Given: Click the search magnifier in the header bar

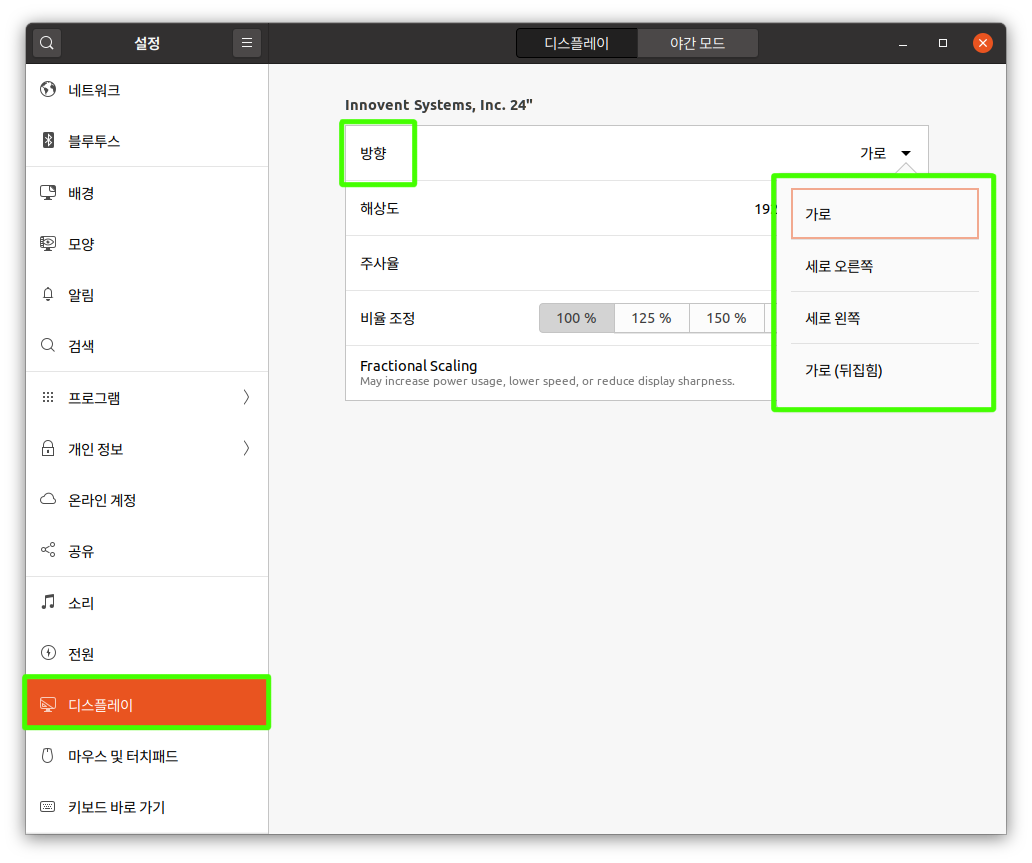Looking at the screenshot, I should tap(47, 43).
